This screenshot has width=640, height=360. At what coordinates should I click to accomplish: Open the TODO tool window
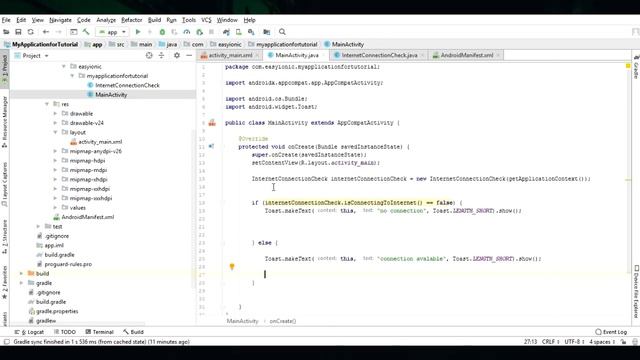pos(65,332)
